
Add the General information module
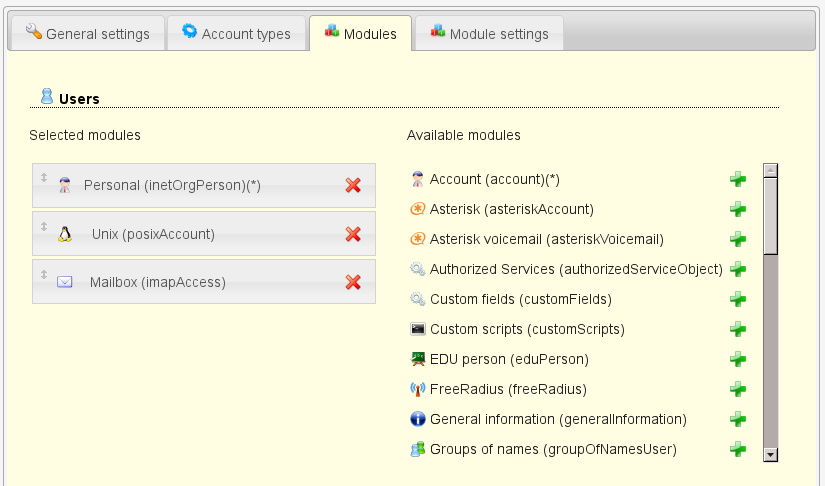[x=738, y=419]
